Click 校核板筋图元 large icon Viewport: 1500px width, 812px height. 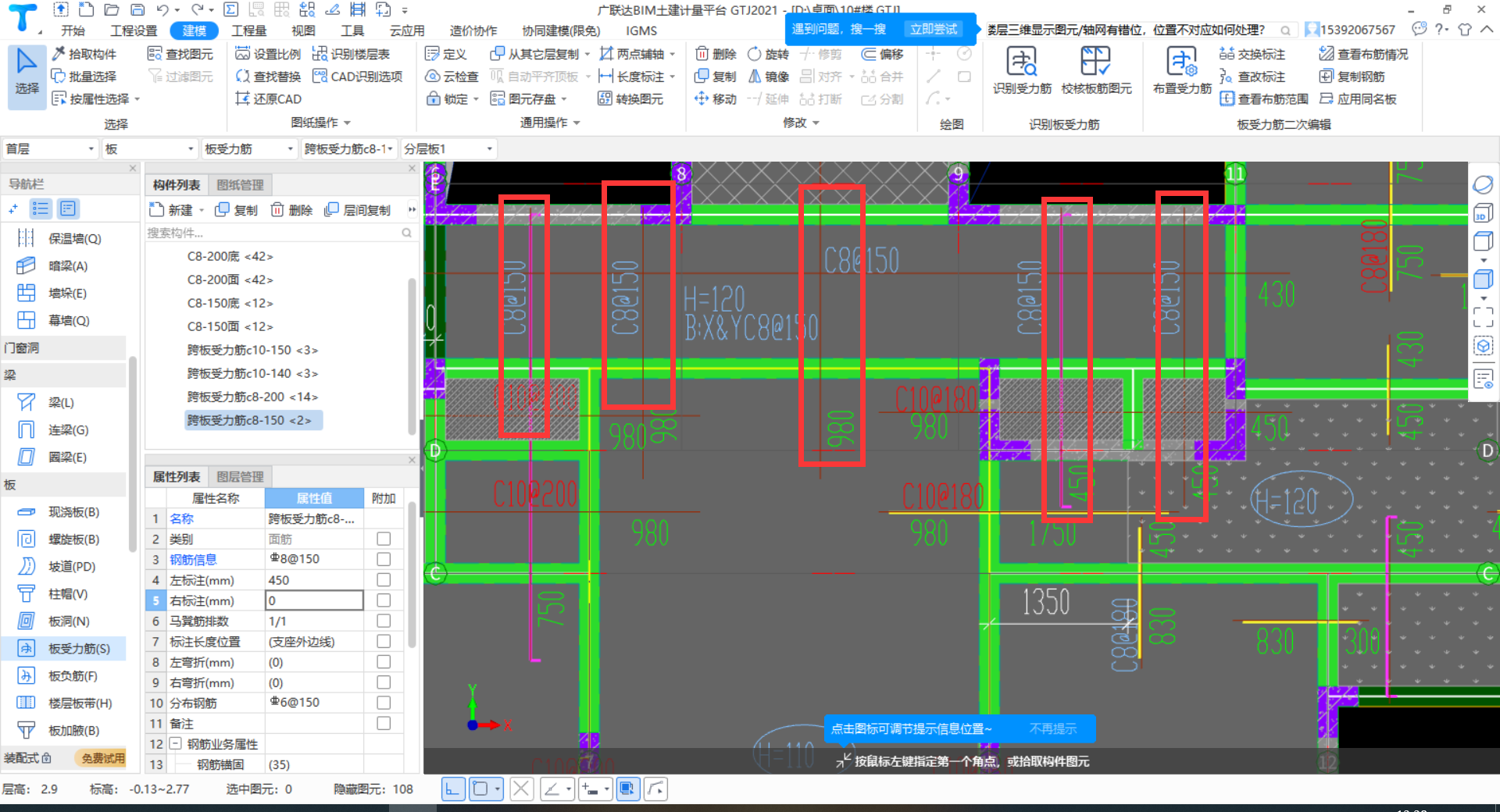coord(1096,70)
